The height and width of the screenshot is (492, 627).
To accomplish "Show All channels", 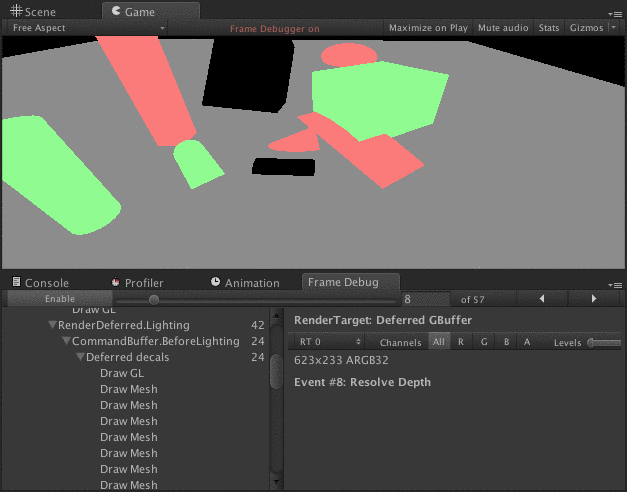I will [439, 342].
